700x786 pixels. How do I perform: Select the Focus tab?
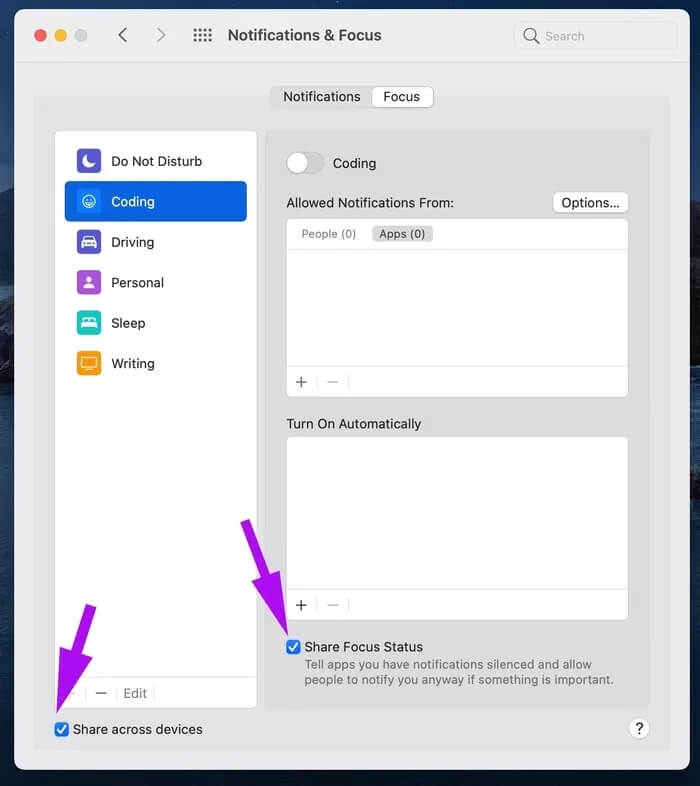click(402, 96)
